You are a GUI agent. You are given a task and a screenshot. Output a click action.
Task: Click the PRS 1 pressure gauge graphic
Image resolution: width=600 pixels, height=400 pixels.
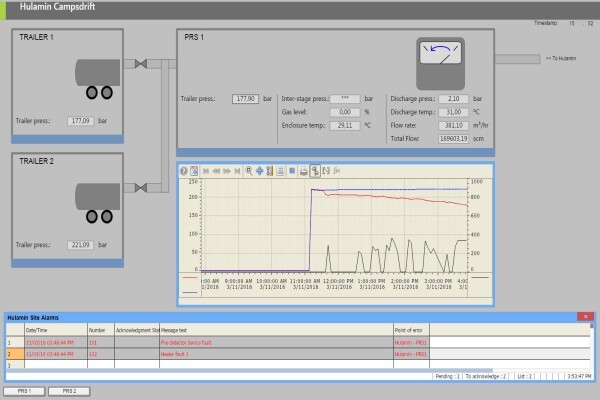click(440, 64)
